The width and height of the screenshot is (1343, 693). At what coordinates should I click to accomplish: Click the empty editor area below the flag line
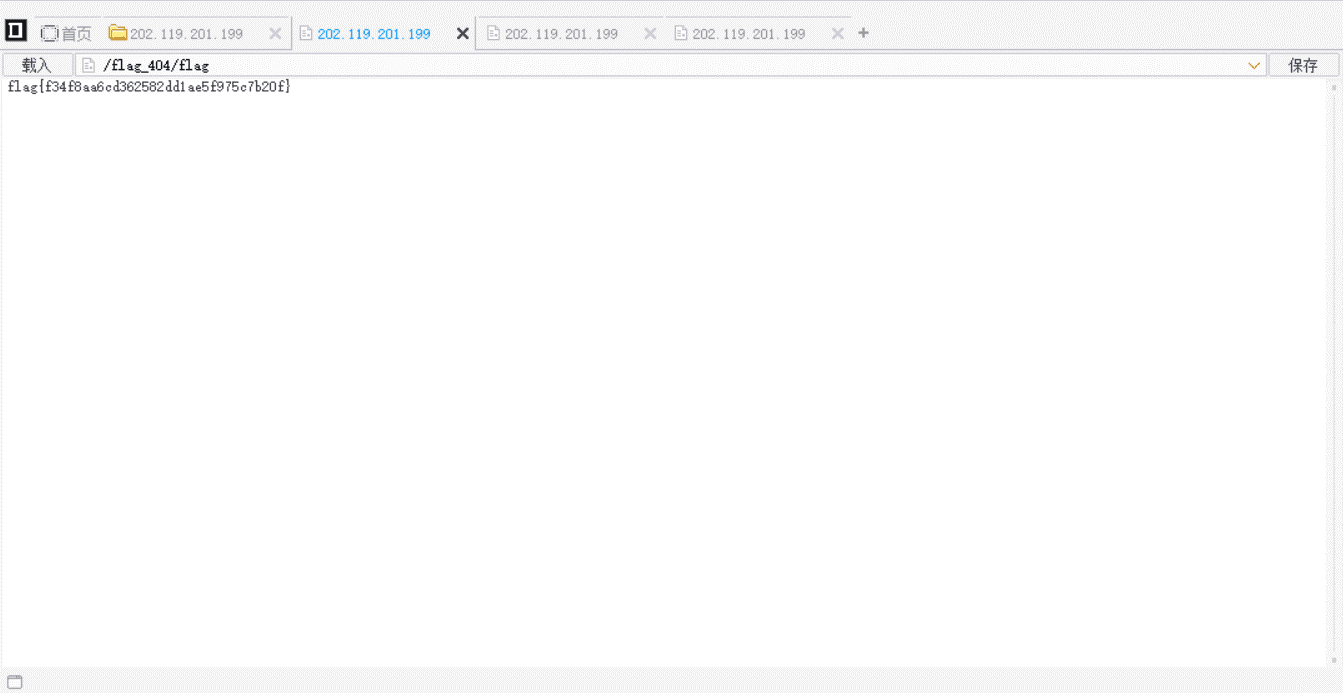(664, 380)
